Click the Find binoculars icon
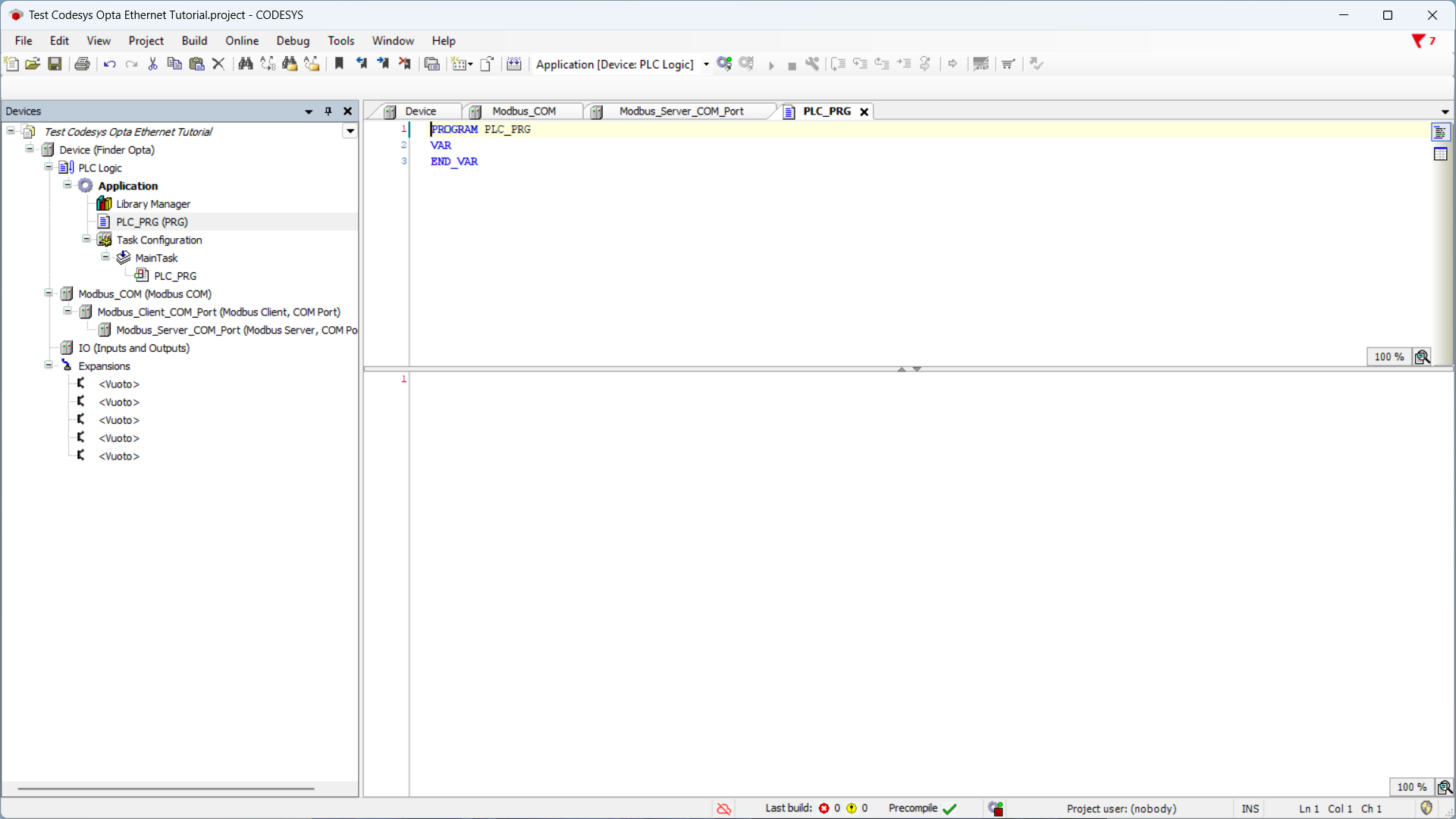The image size is (1456, 819). click(245, 64)
